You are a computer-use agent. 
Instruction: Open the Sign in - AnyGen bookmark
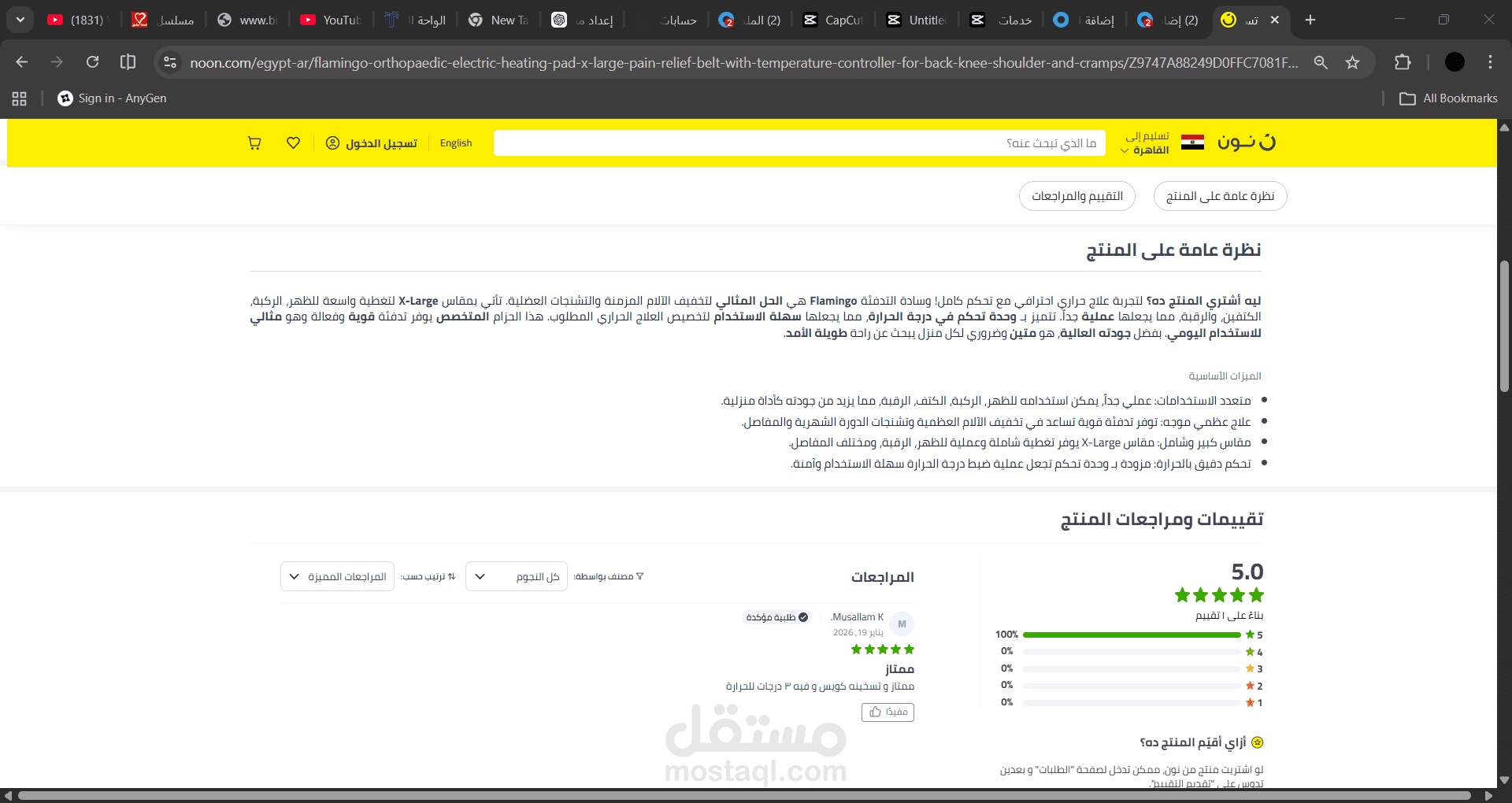112,98
